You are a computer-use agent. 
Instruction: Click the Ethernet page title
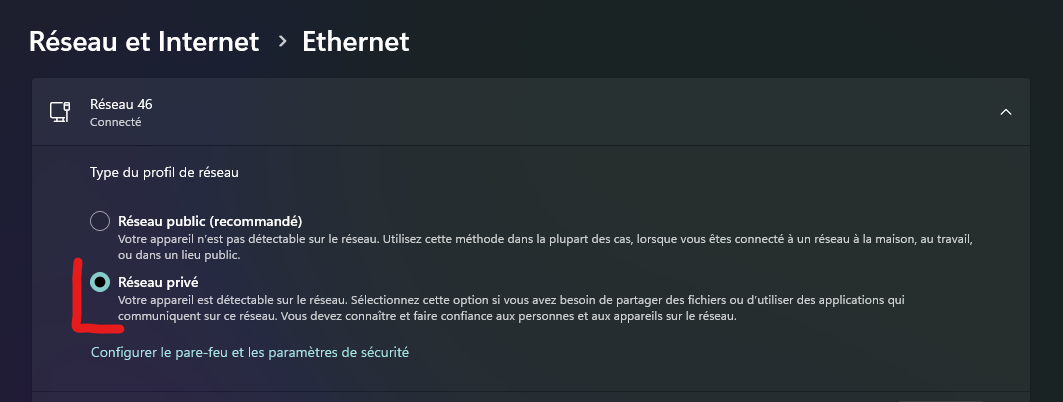[x=355, y=42]
